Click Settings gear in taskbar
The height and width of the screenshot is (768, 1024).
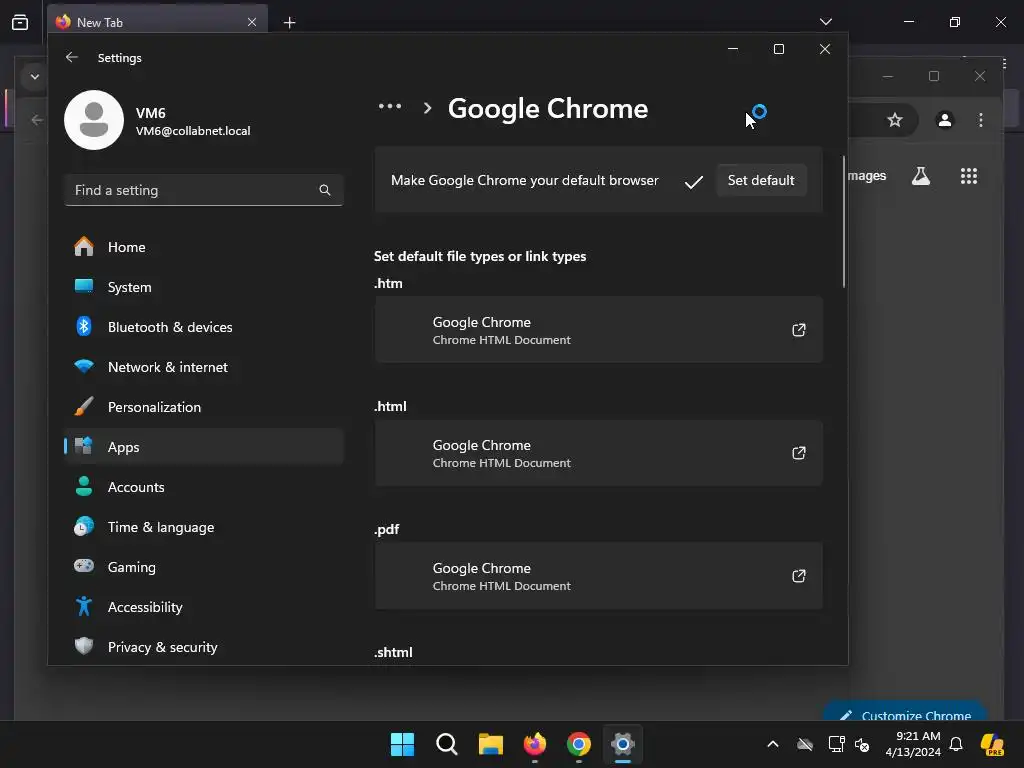point(623,744)
